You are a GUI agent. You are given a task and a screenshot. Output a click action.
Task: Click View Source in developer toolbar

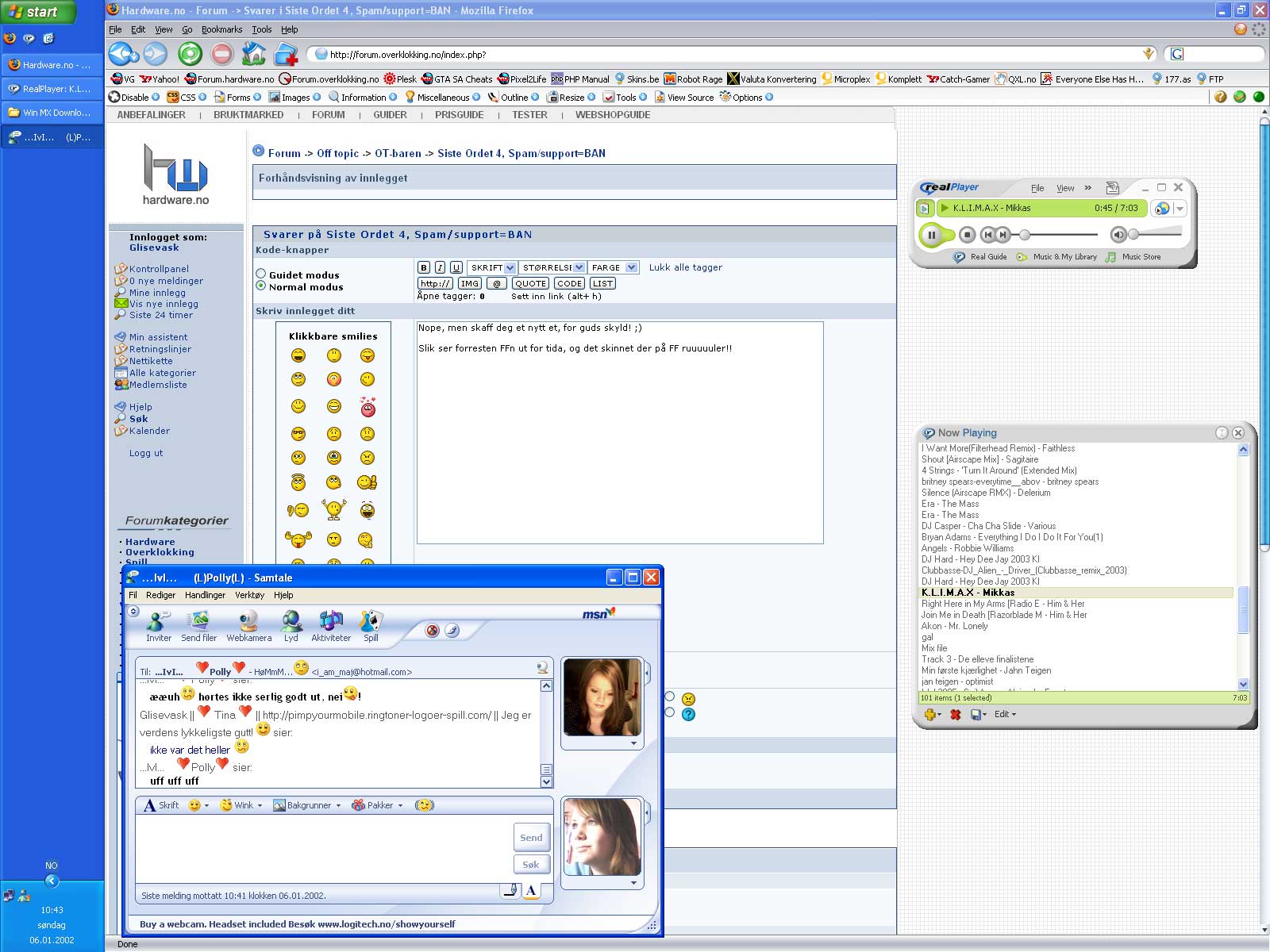(683, 98)
